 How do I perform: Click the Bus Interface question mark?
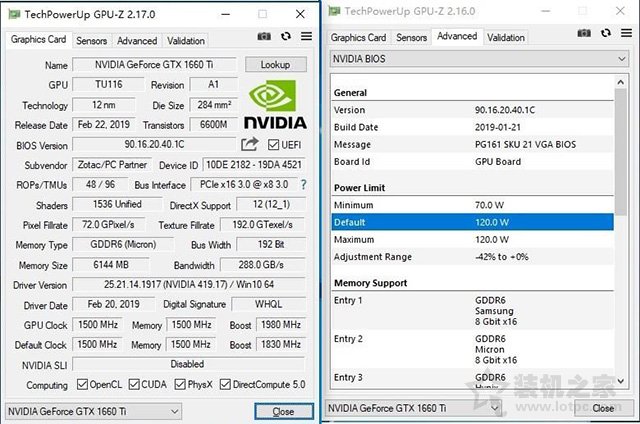(x=303, y=184)
